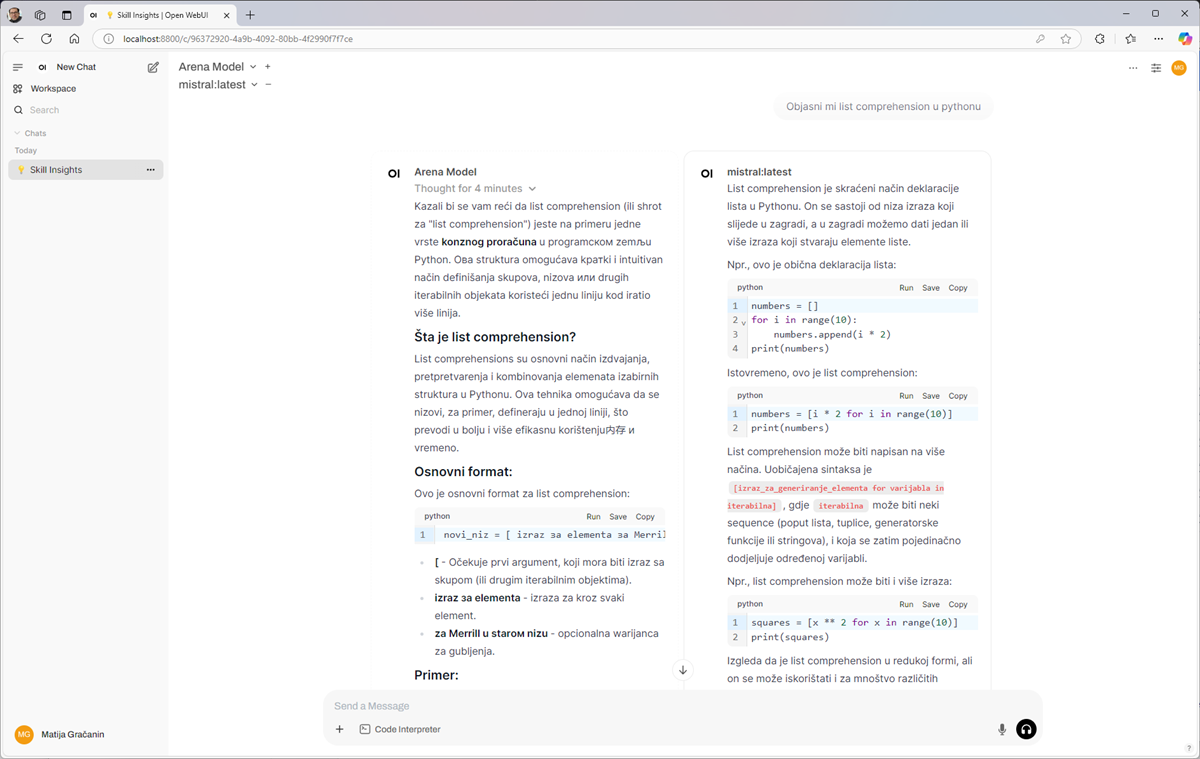Screen dimensions: 1200x759
Task: Start a voice call with headphones button
Action: pos(1026,730)
